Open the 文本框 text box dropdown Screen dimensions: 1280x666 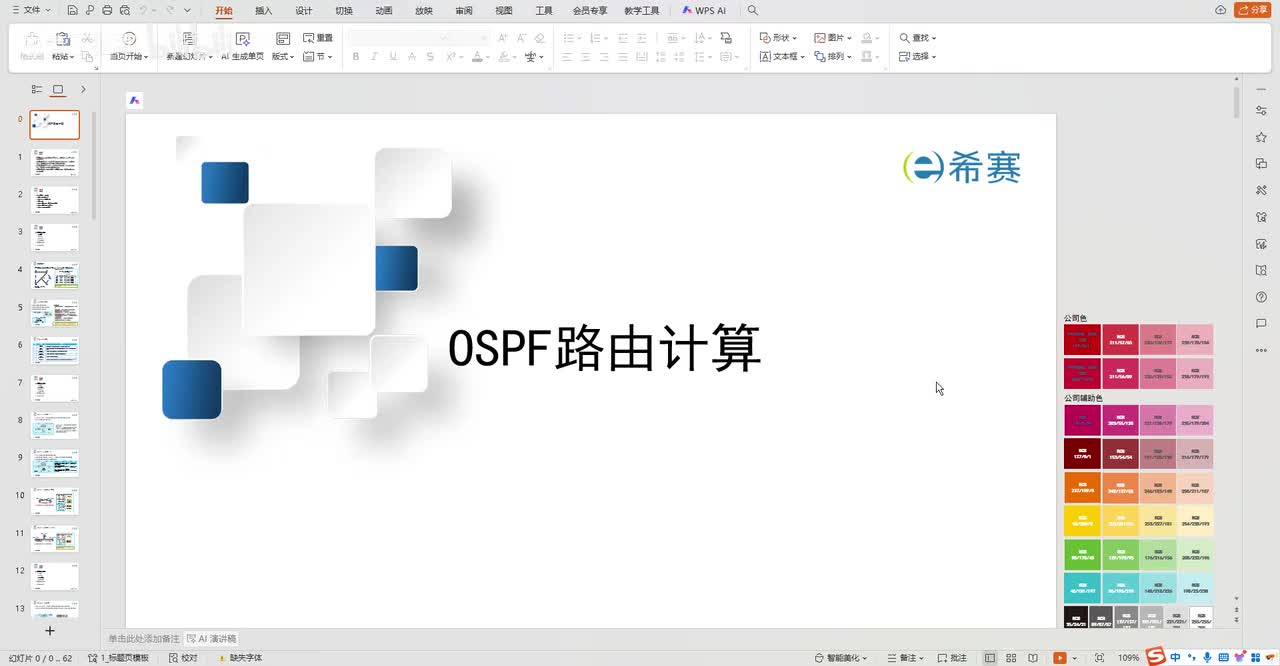pyautogui.click(x=782, y=57)
